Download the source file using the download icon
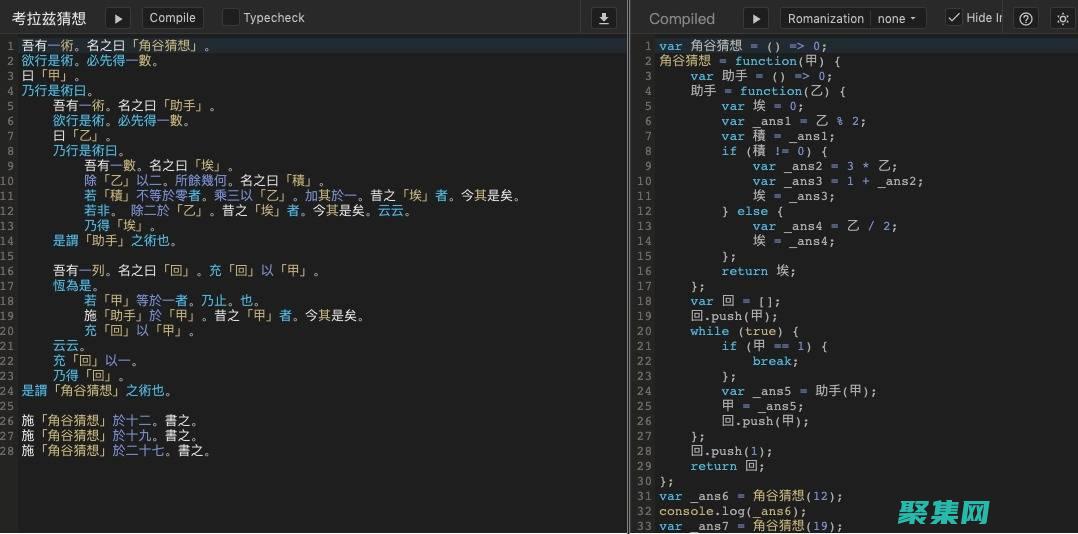The height and width of the screenshot is (534, 1078). tap(604, 18)
